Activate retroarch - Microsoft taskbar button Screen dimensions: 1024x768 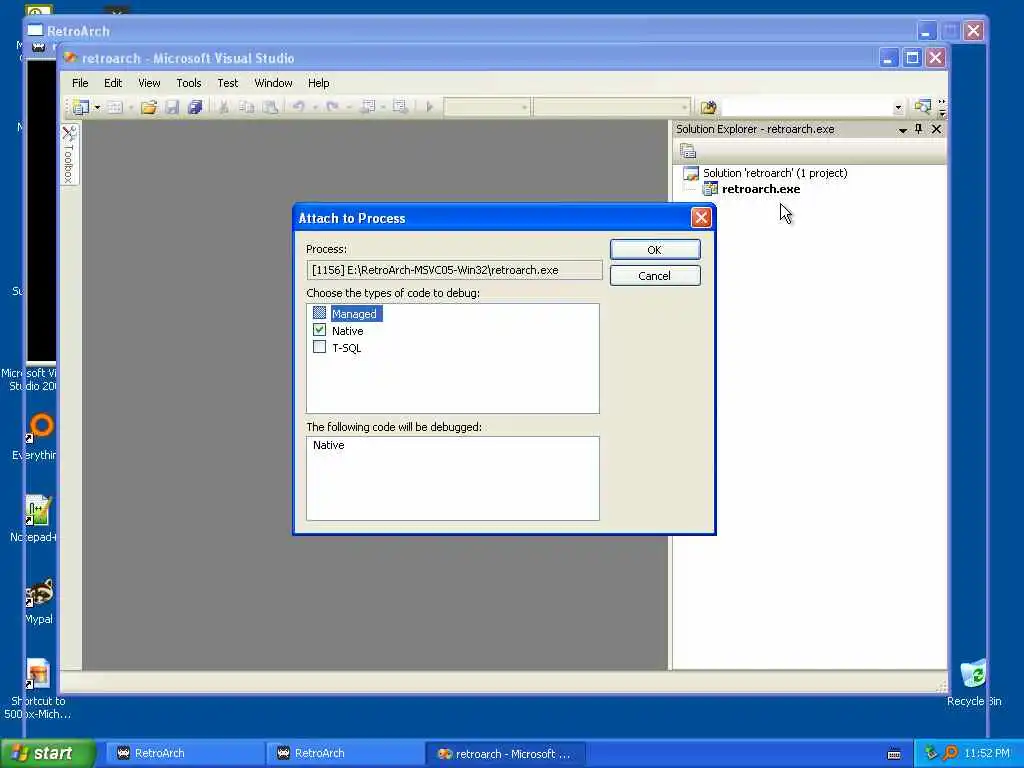tap(505, 753)
